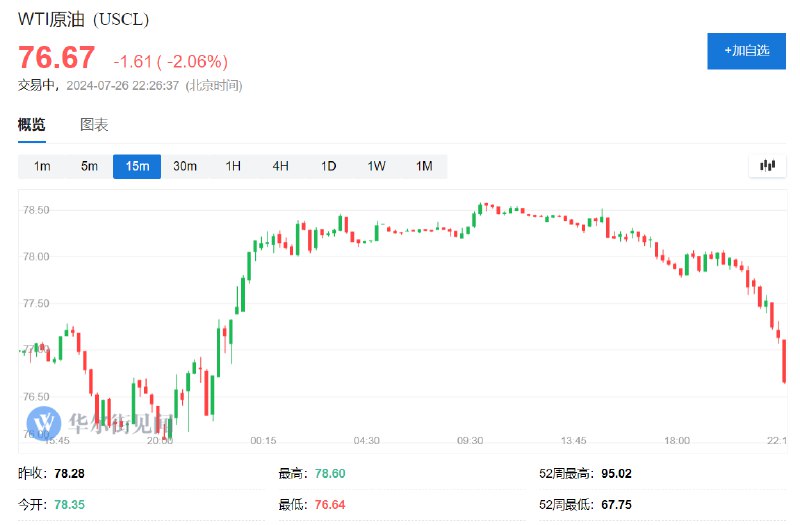Viewport: 800px width, 525px height.
Task: Click the 今开 value 78.35
Action: click(69, 505)
